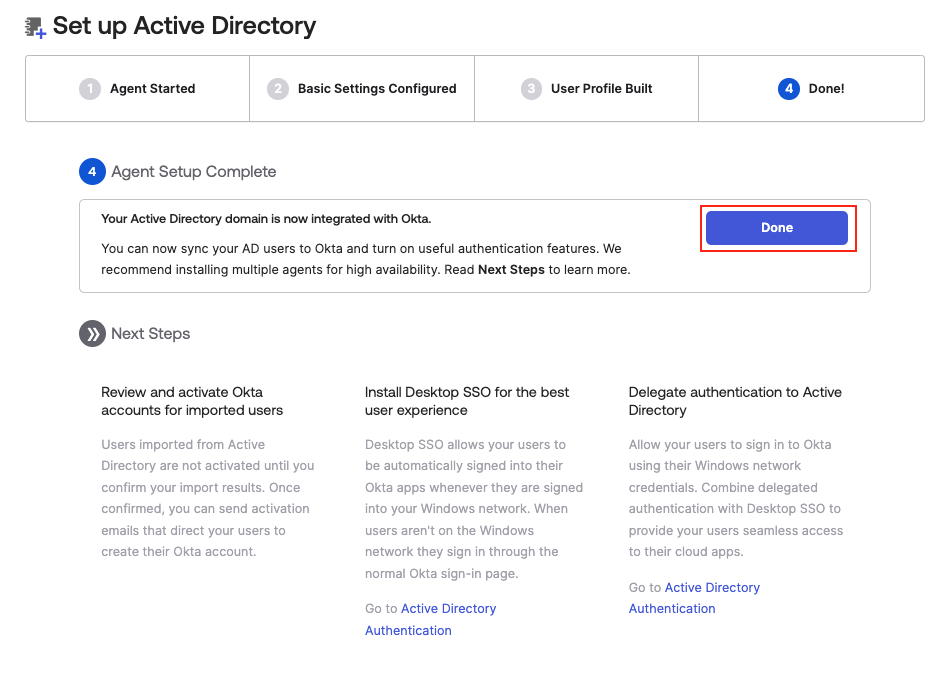Click the blue 4 badge beside Agent Setup Complete
Viewport: 938px width, 678px height.
tap(92, 172)
